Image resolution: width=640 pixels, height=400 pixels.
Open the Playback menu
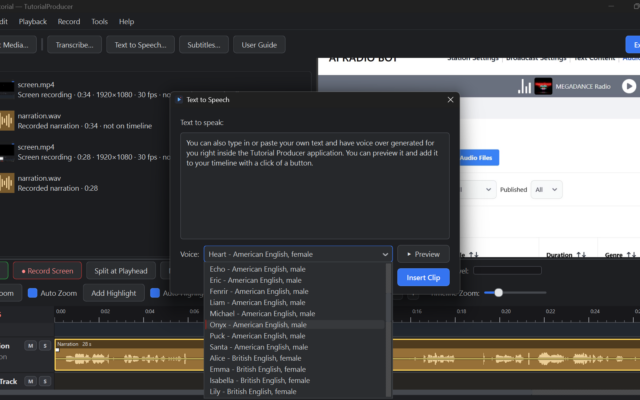tap(33, 22)
